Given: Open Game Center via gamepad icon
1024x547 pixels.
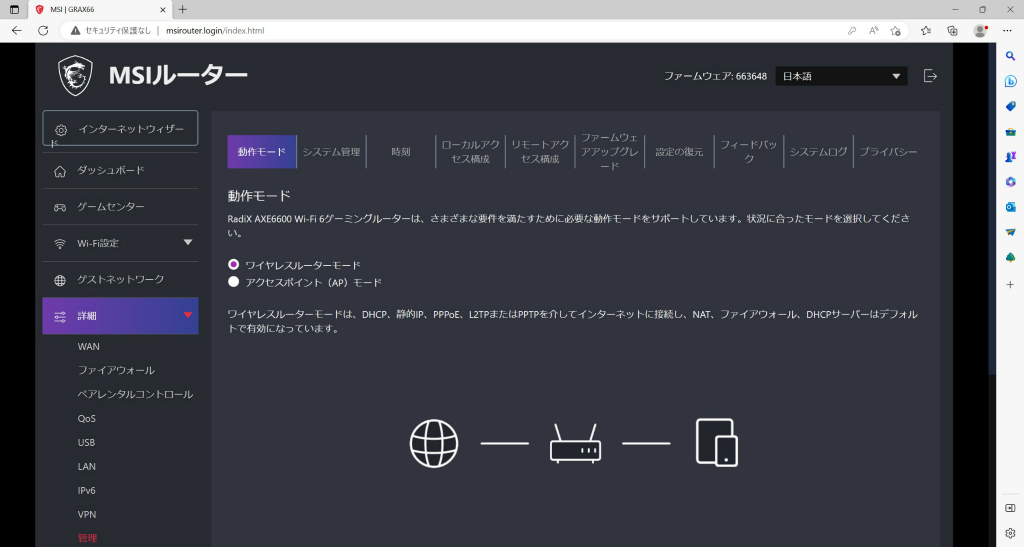Looking at the screenshot, I should (60, 207).
